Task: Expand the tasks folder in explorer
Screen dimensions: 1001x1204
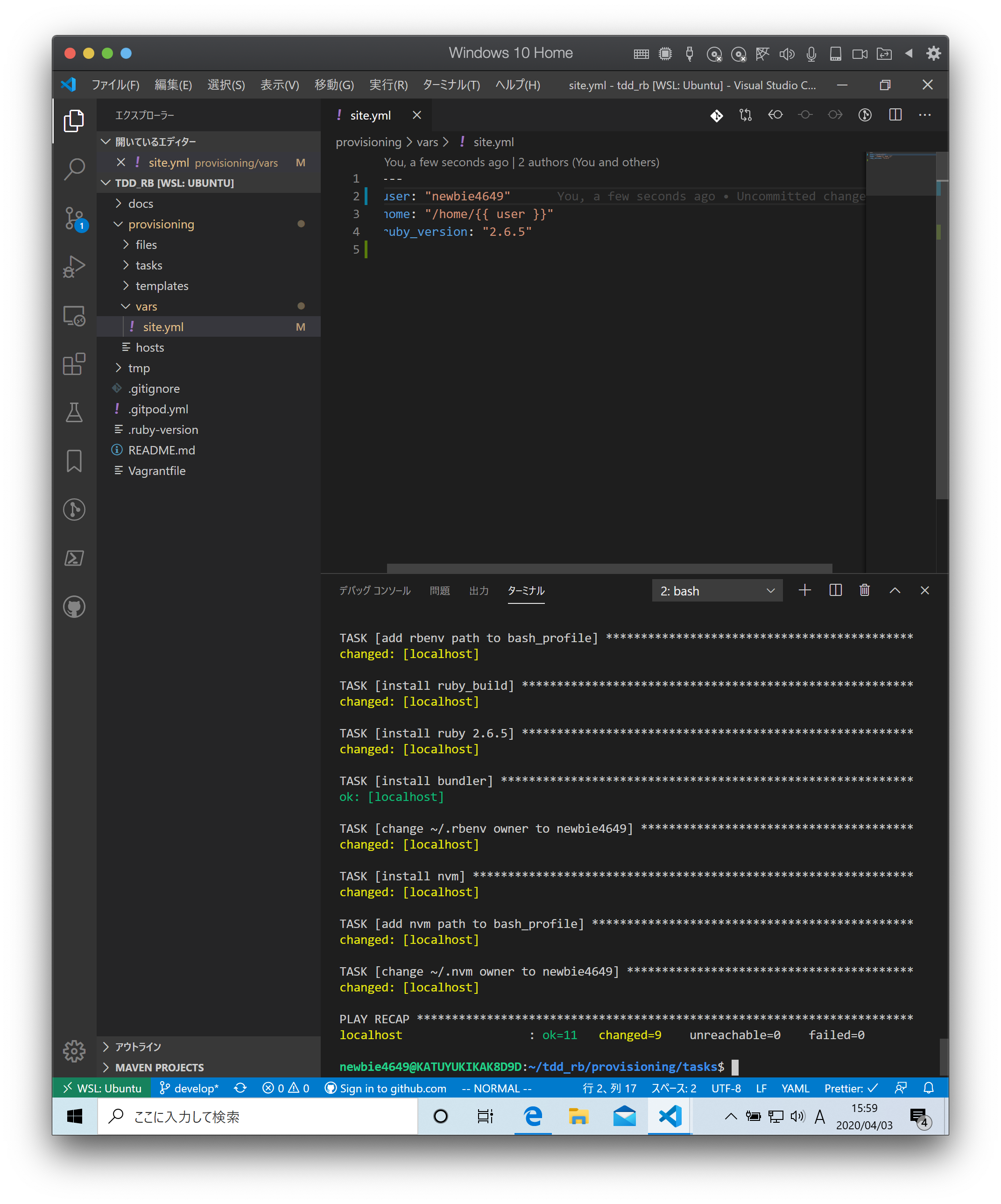Action: [x=148, y=265]
